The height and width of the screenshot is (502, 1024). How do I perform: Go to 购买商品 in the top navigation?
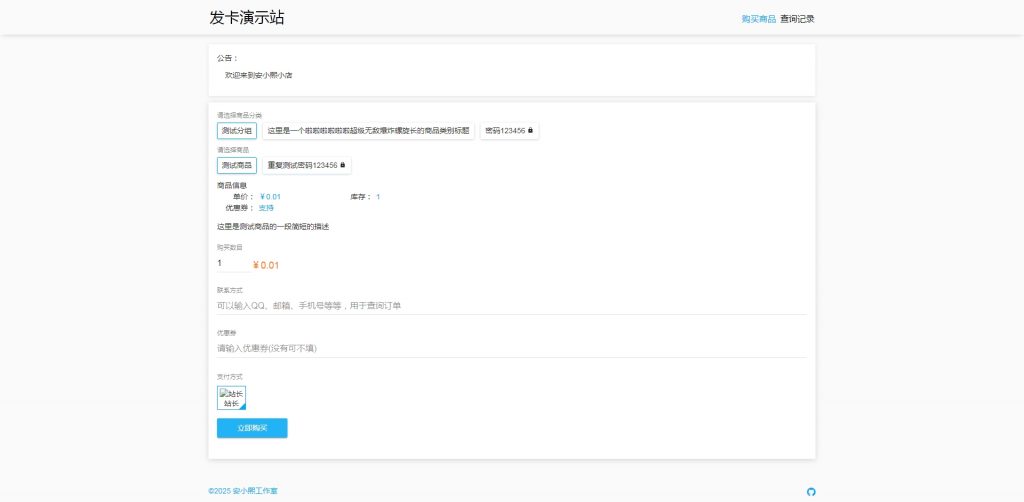758,19
